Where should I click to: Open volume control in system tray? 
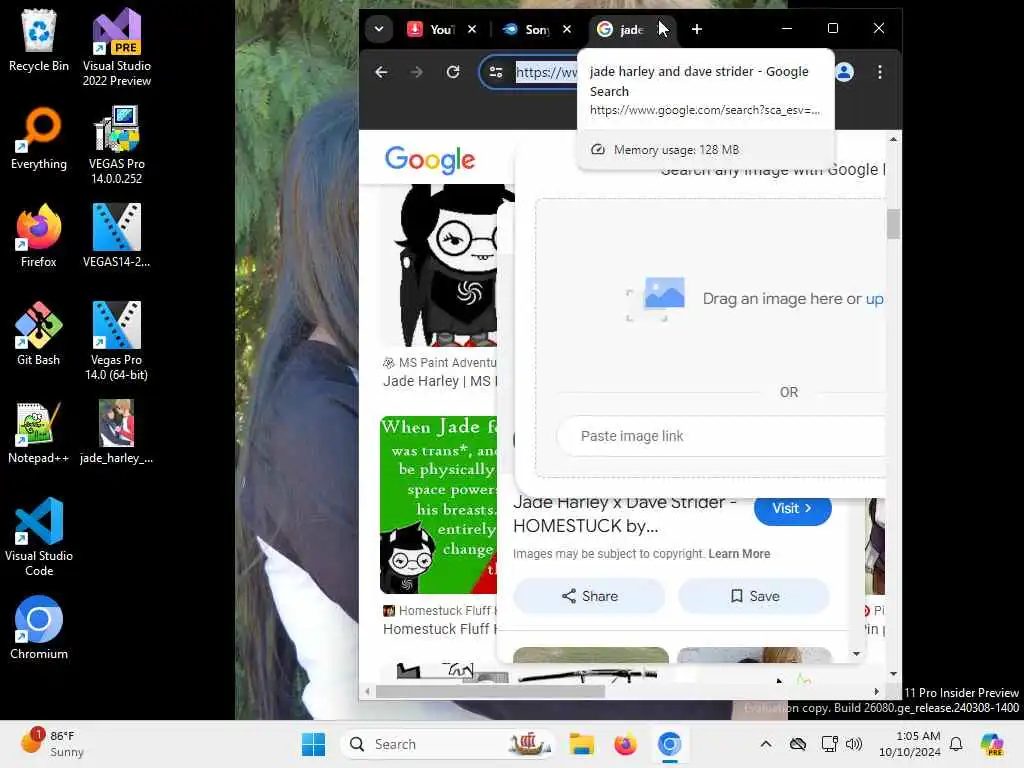pos(854,744)
